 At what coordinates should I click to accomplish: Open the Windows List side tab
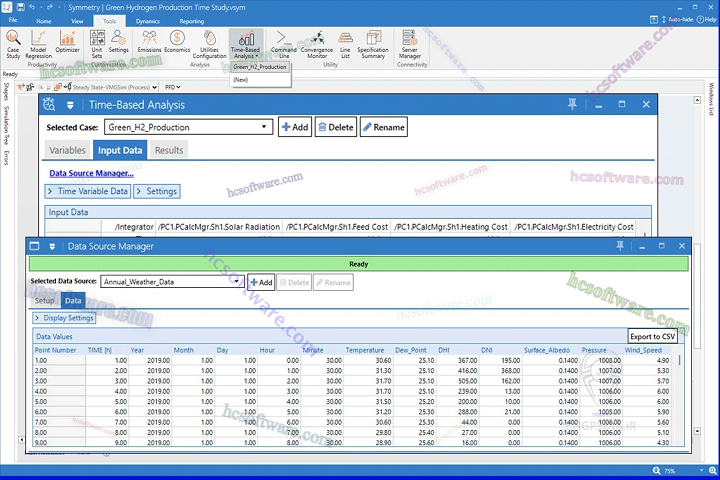pos(711,99)
